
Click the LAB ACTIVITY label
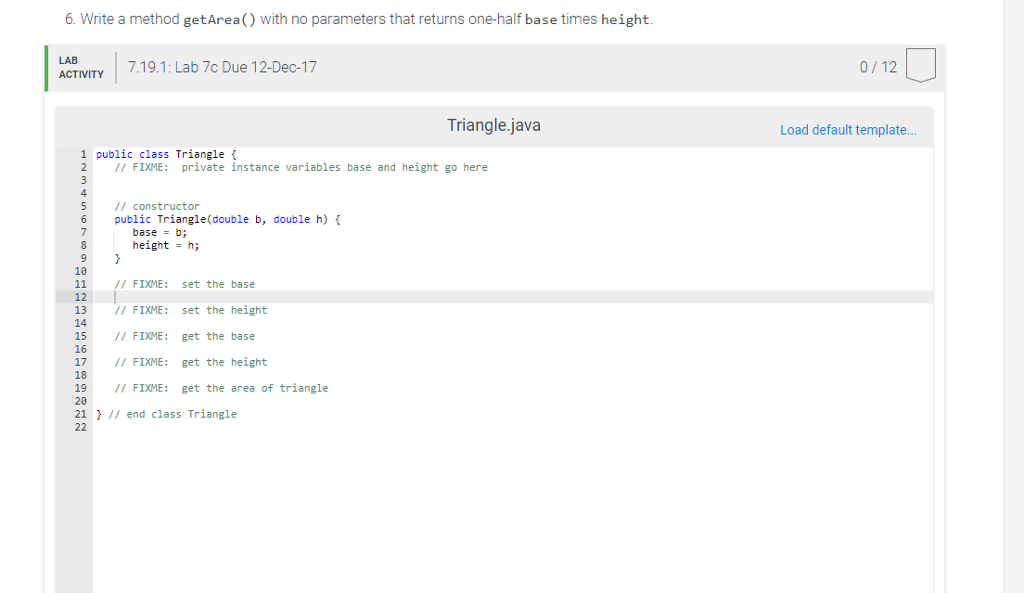tap(81, 67)
